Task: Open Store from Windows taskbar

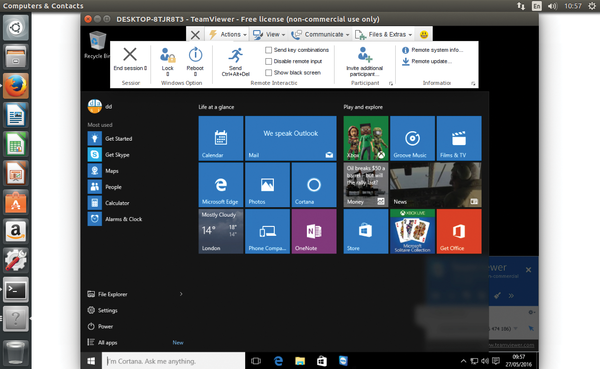Action: coord(322,361)
